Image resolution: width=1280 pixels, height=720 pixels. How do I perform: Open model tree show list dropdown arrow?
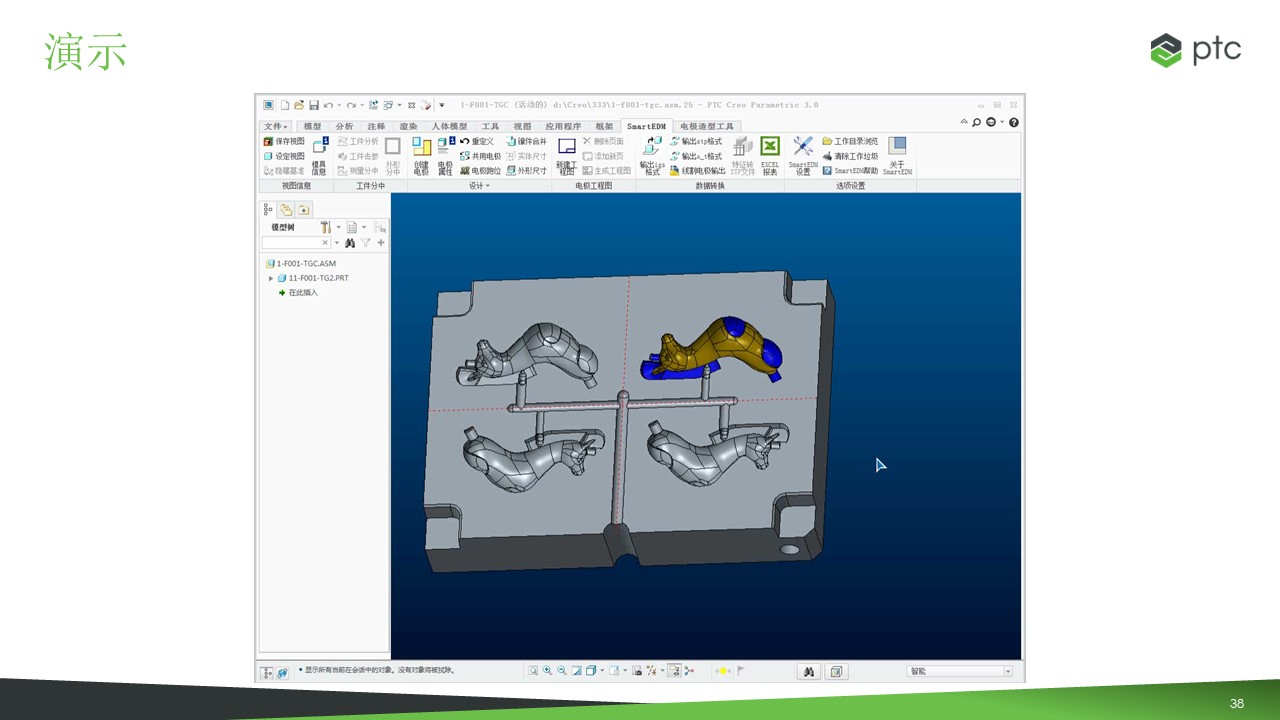click(363, 227)
